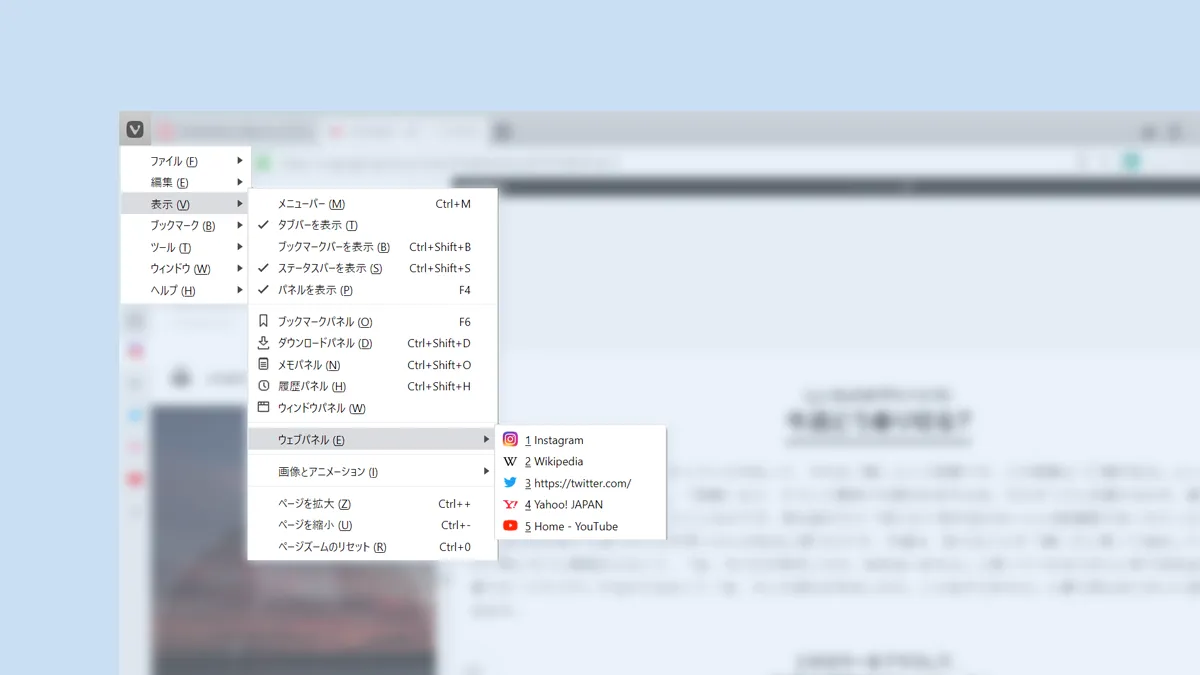This screenshot has height=675, width=1200.
Task: Choose ページズームのリセット (R)
Action: click(372, 547)
